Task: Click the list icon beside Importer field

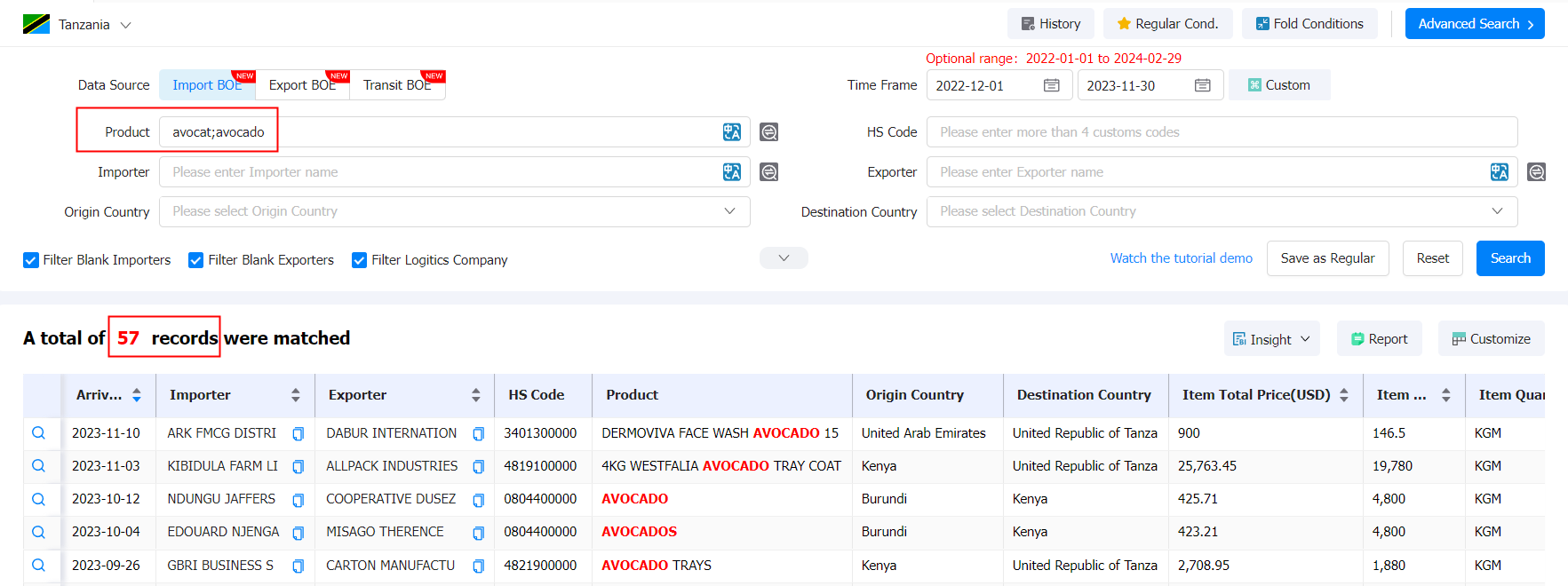Action: tap(769, 172)
